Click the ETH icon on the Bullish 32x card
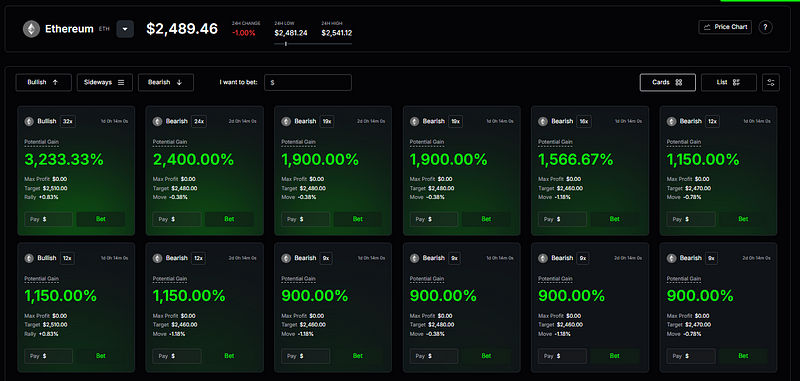Image resolution: width=800 pixels, height=381 pixels. coord(29,121)
